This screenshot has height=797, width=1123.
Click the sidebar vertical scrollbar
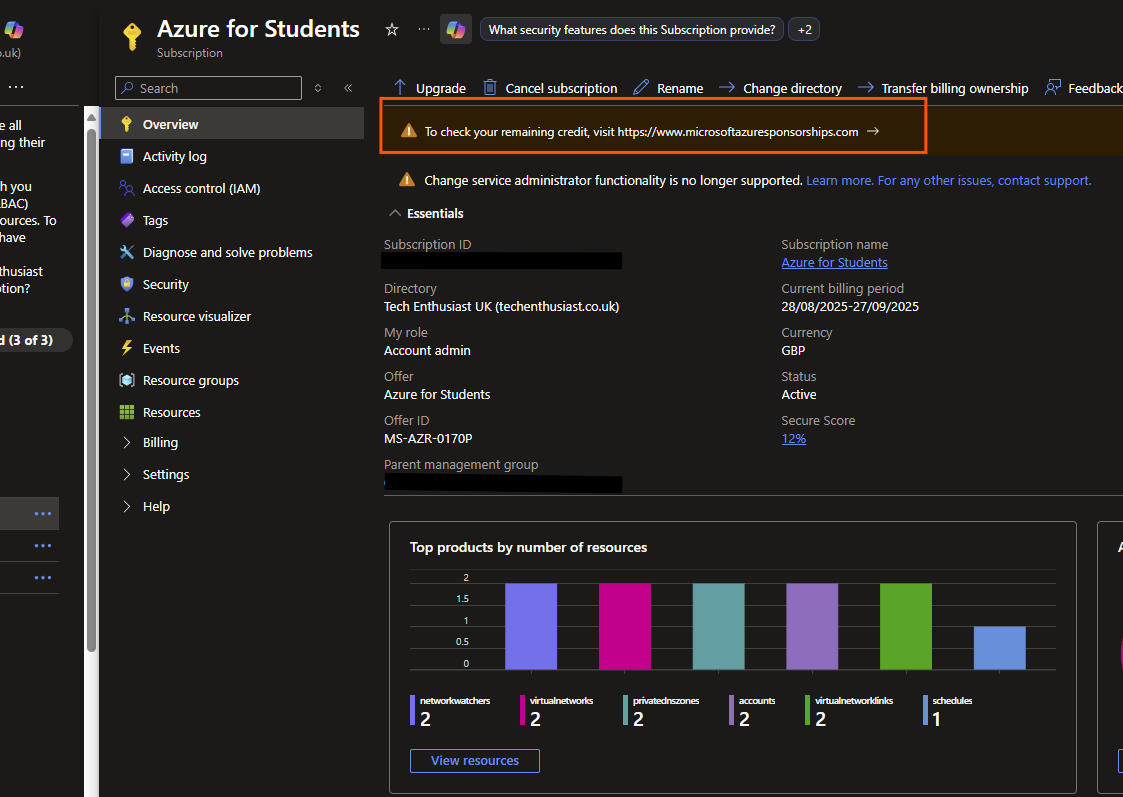click(x=92, y=390)
